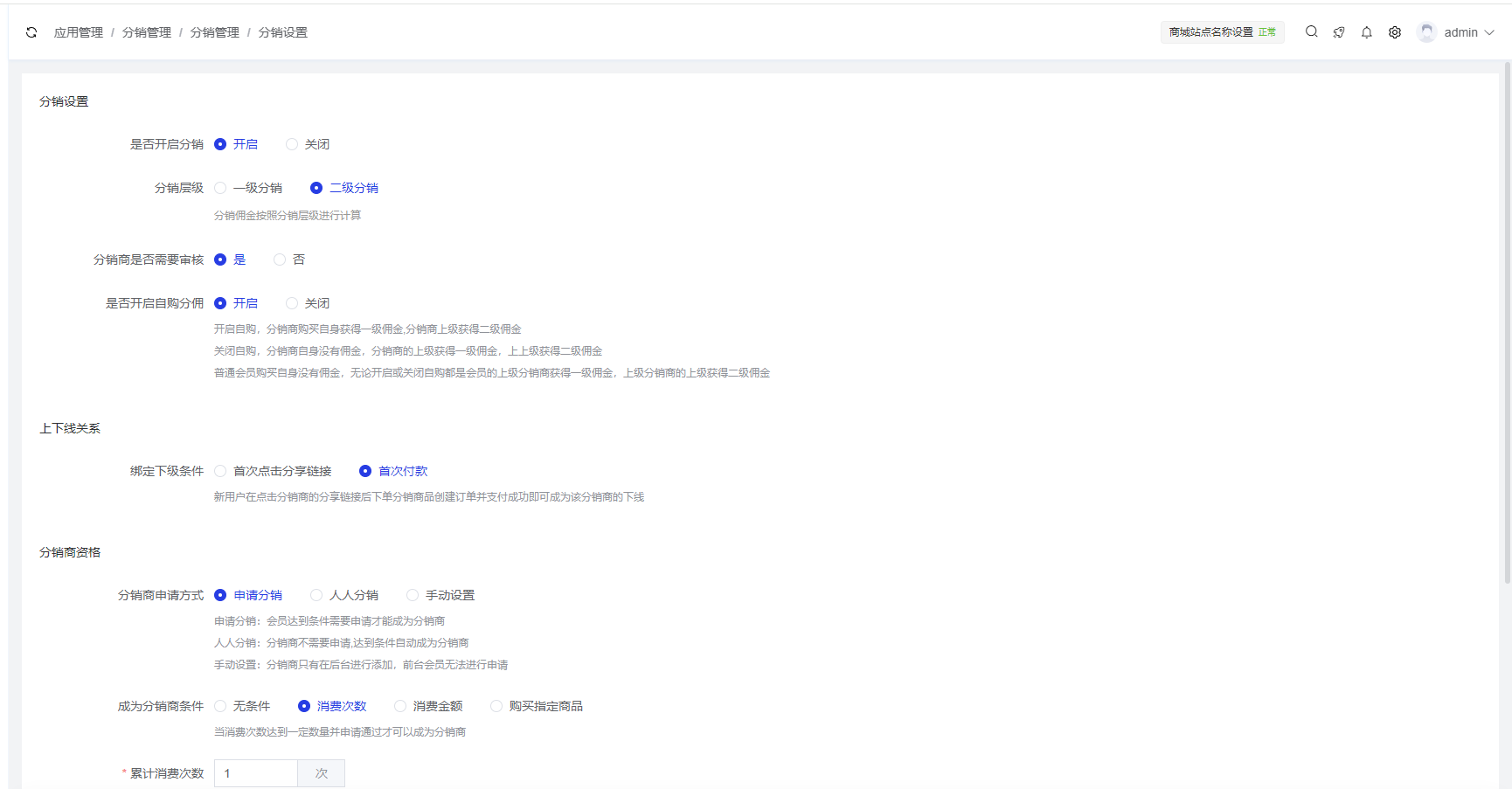Select 开启 for 是否开启分销
The image size is (1512, 789).
tap(236, 144)
